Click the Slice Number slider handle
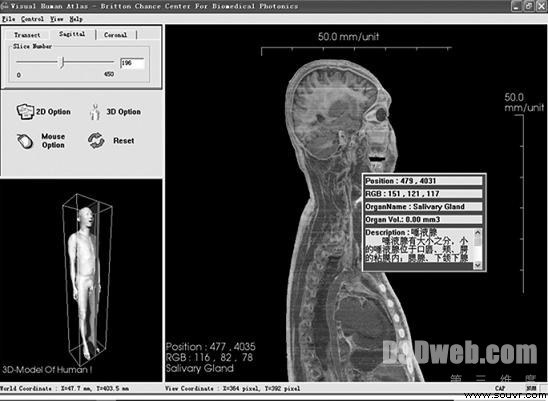Image resolution: width=548 pixels, height=401 pixels. coord(62,63)
